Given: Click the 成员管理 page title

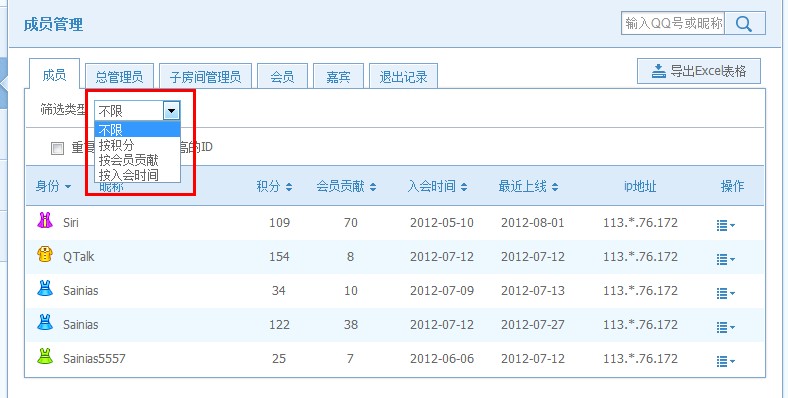Looking at the screenshot, I should point(53,24).
